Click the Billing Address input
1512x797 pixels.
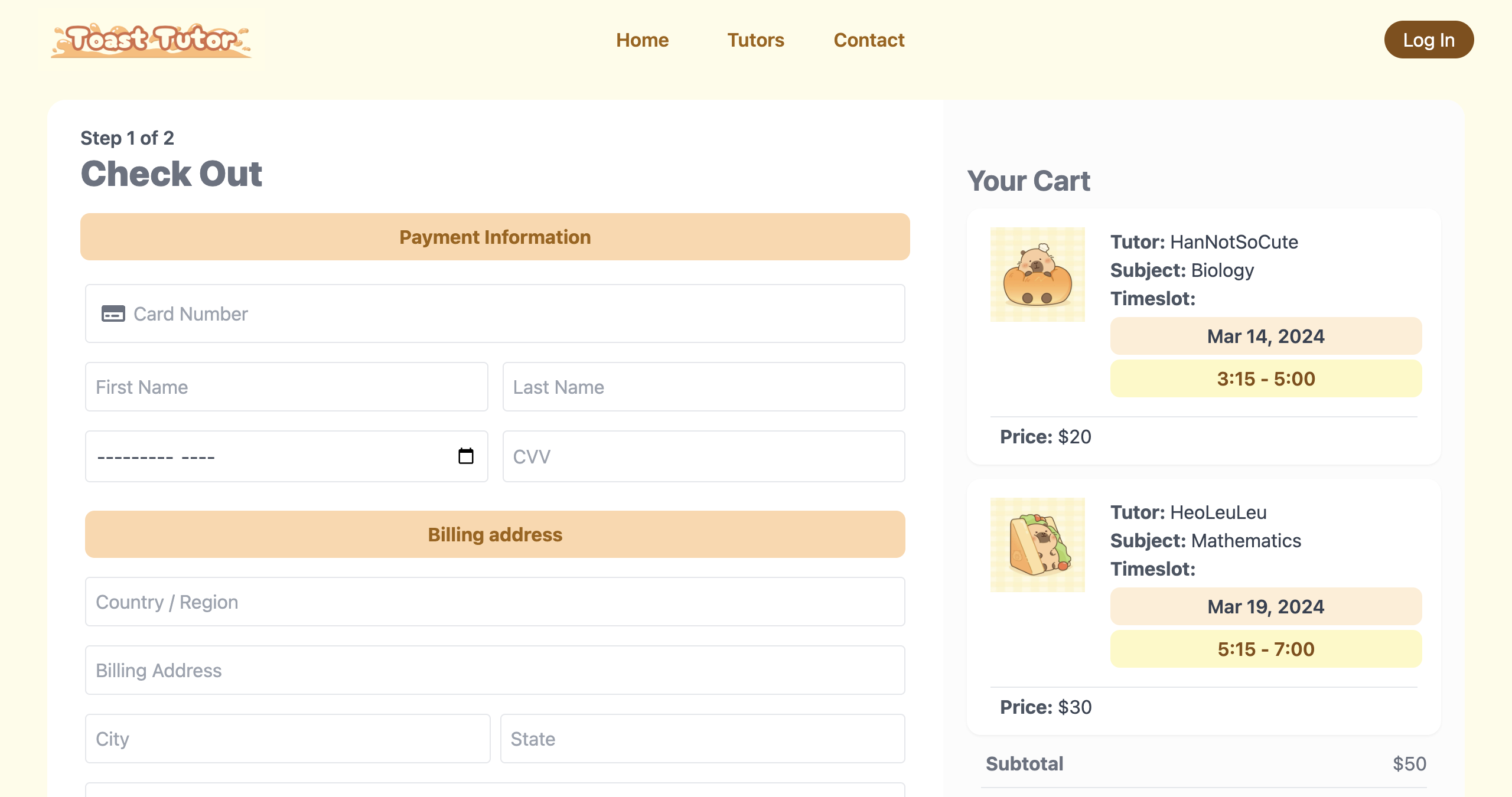click(495, 671)
